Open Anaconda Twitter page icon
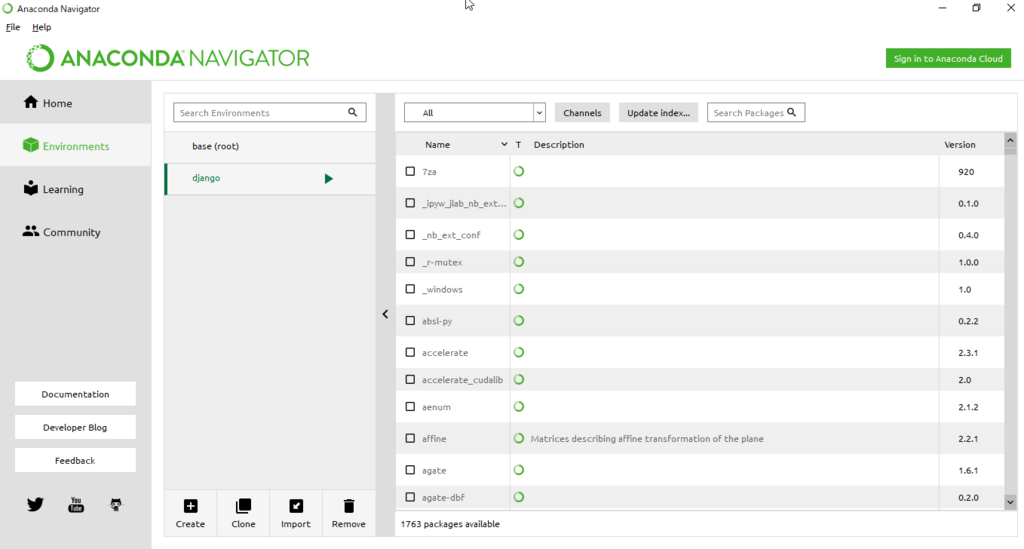 click(35, 505)
